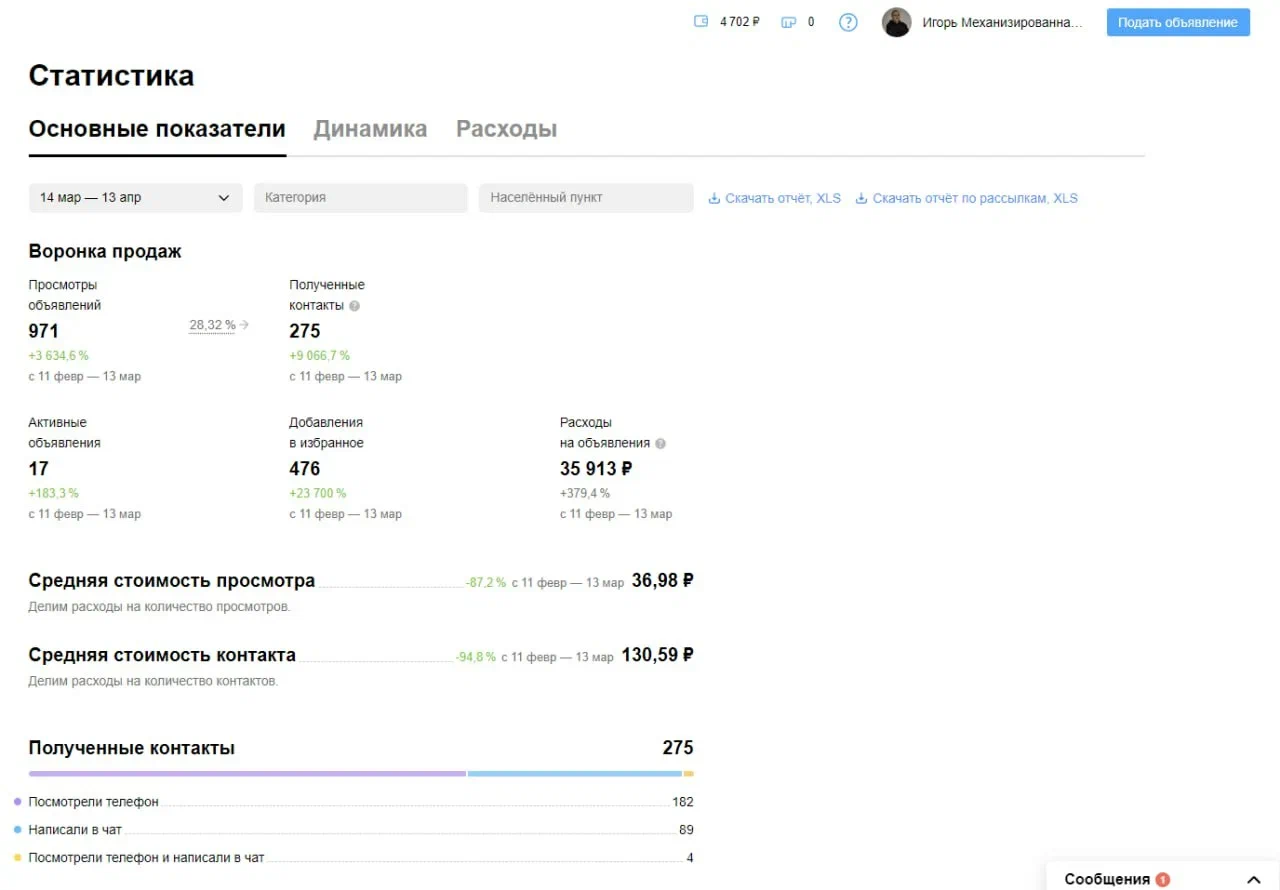Click the 4 702 ₽ balance amount
Image resolution: width=1280 pixels, height=890 pixels.
coord(740,22)
